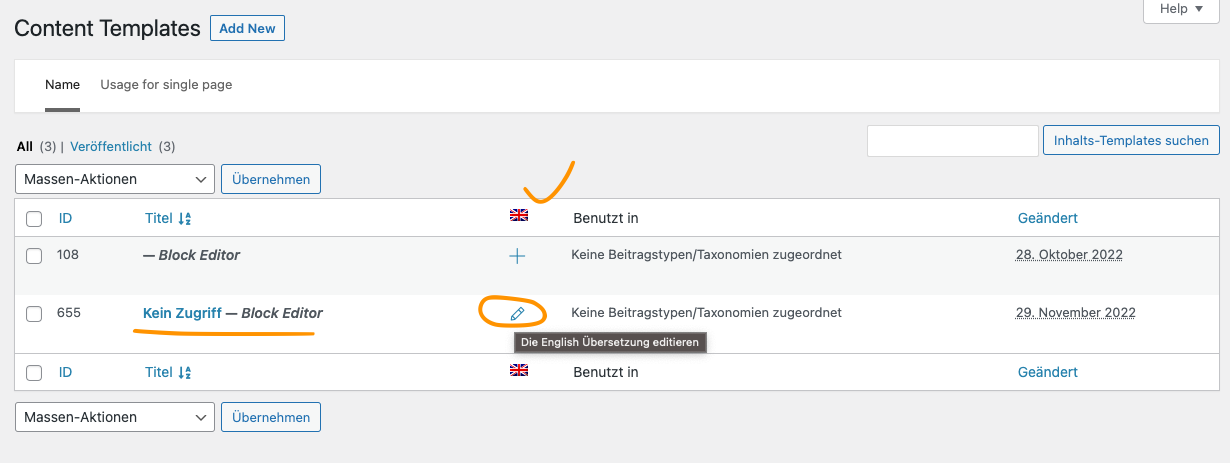Click the sort icon beside header Titel
This screenshot has height=463, width=1230.
point(184,218)
